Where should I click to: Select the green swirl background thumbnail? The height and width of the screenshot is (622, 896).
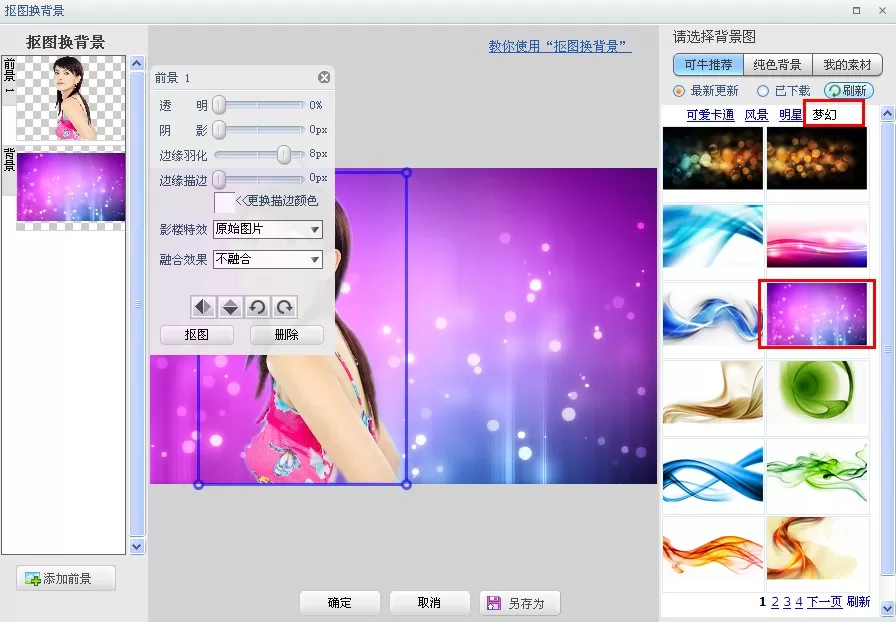(817, 393)
